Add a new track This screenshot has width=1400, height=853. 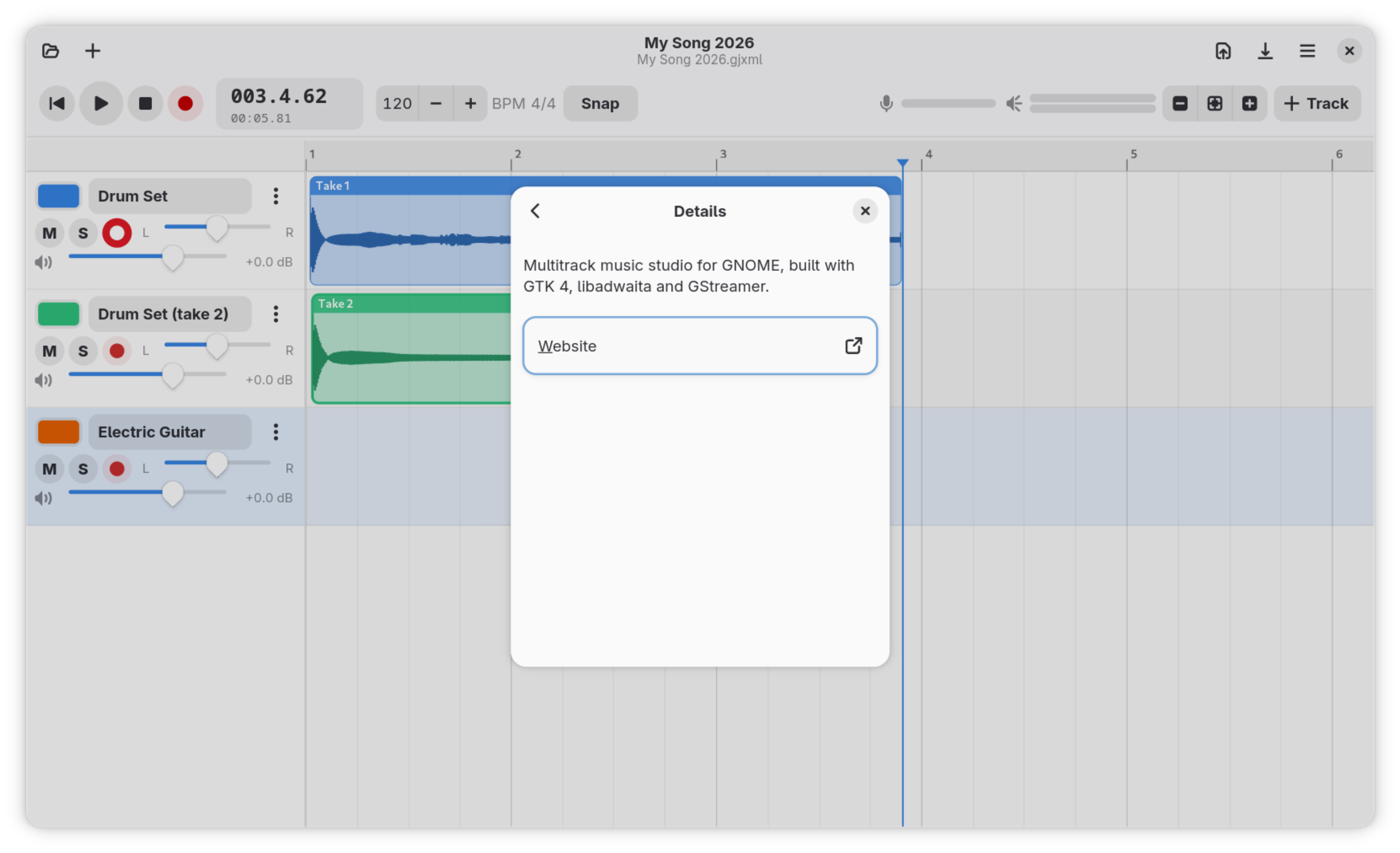click(1317, 103)
